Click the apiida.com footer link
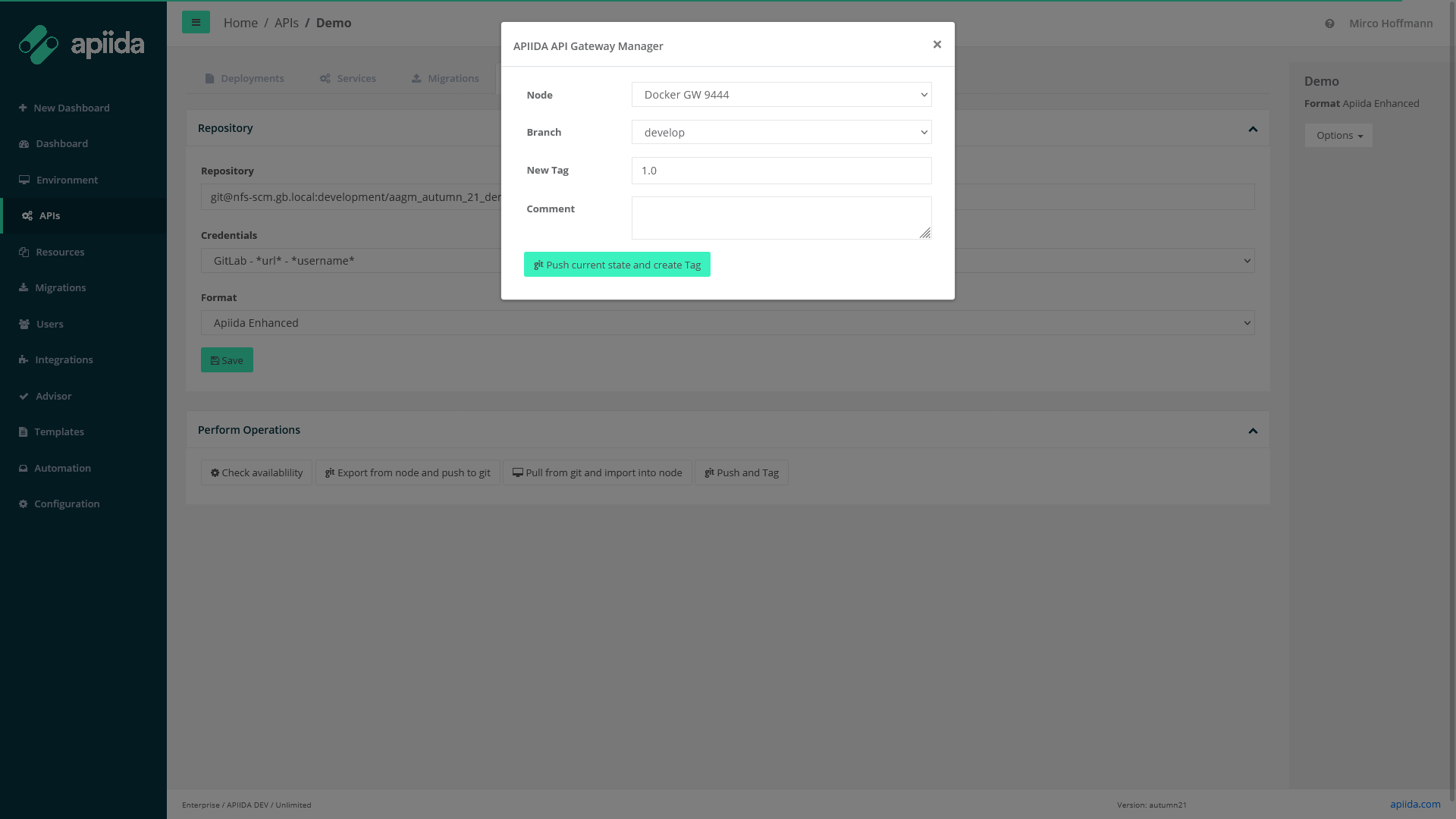The width and height of the screenshot is (1456, 819). point(1415,804)
